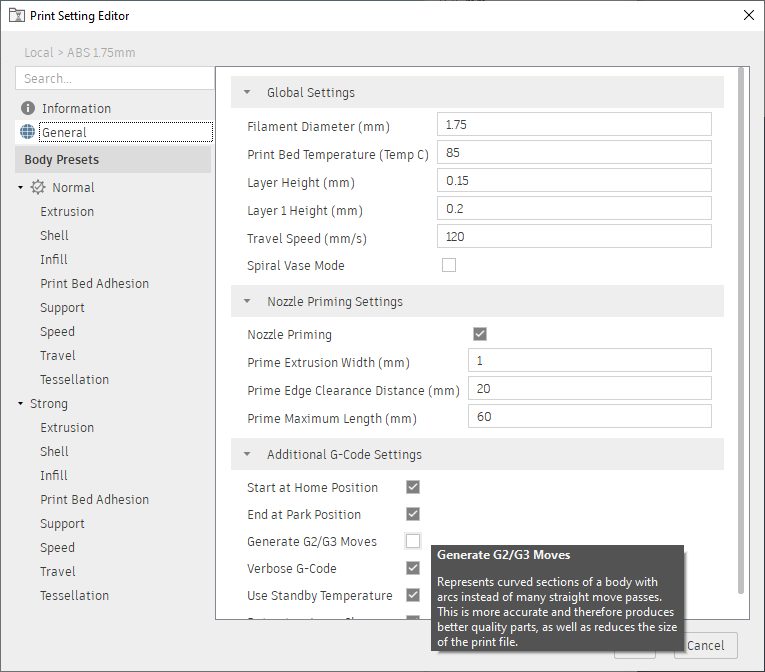Open Shell settings under Normal preset
This screenshot has height=672, width=765.
[x=55, y=235]
